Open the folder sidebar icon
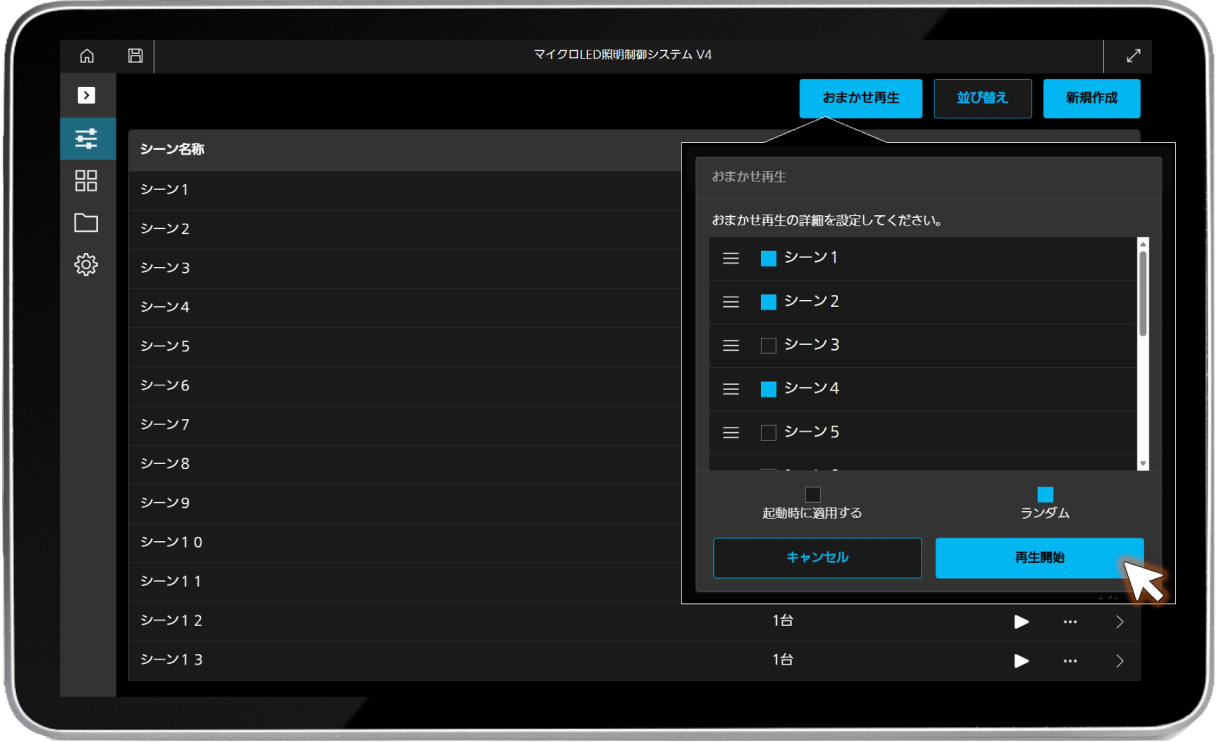 [x=87, y=223]
